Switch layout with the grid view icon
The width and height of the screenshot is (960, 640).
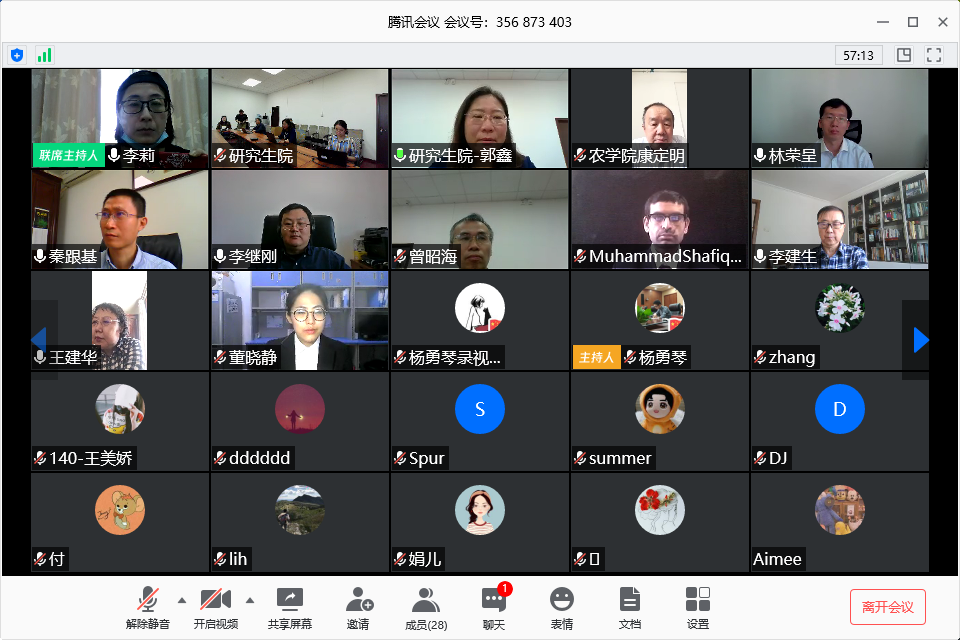click(x=904, y=55)
